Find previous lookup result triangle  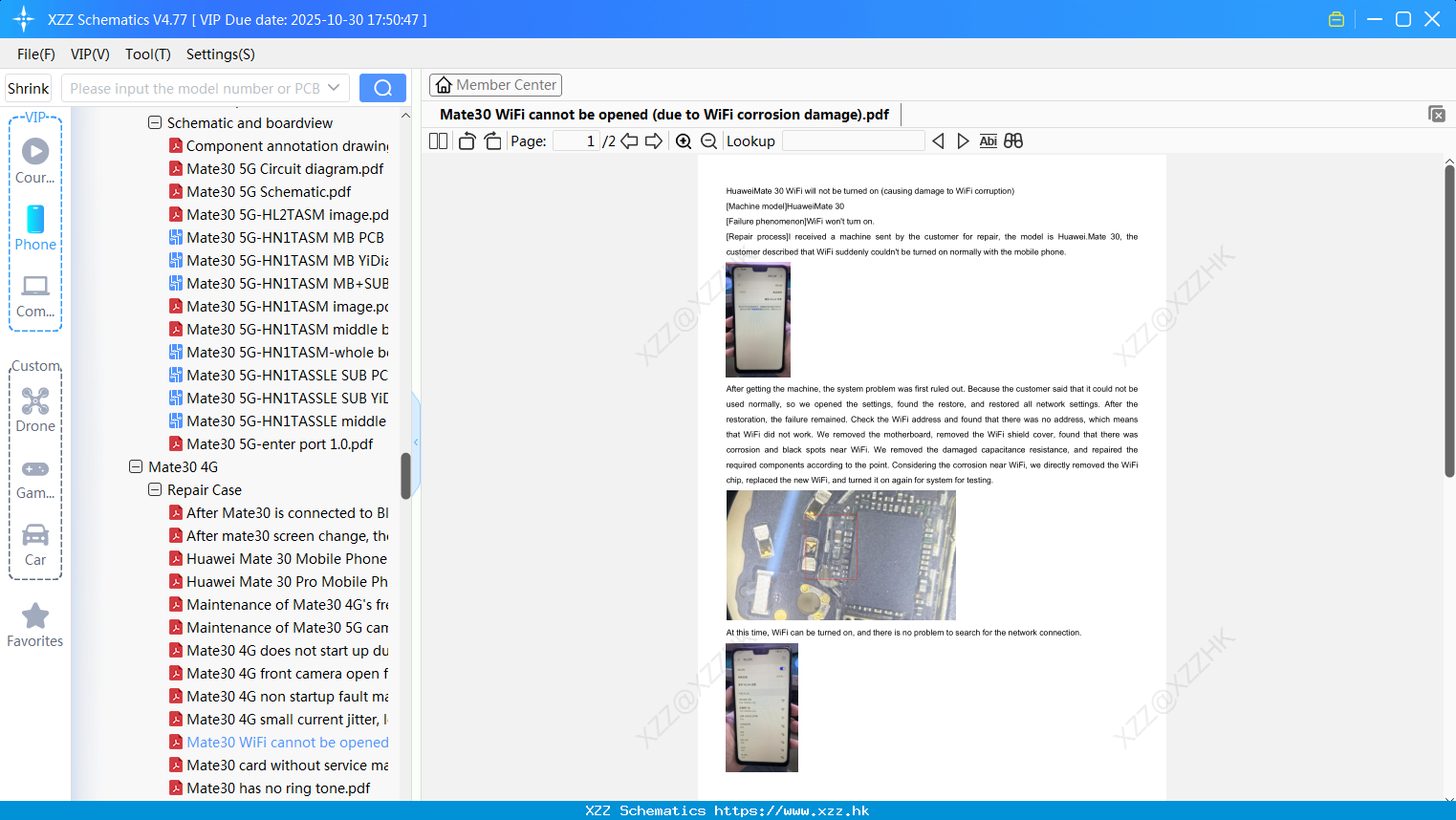[x=938, y=141]
